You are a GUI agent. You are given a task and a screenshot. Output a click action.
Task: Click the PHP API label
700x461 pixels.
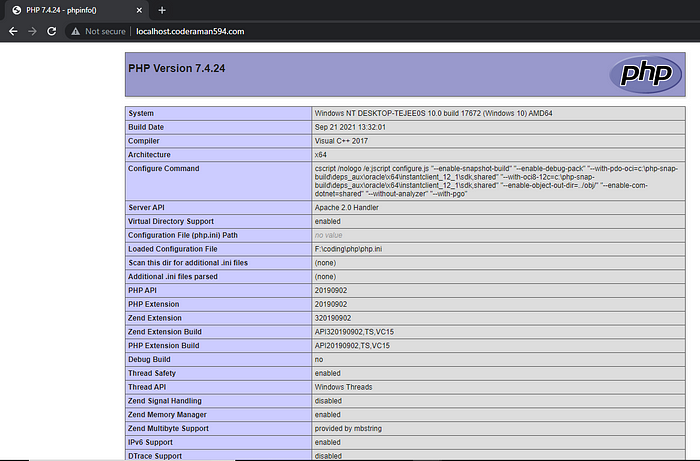point(142,291)
